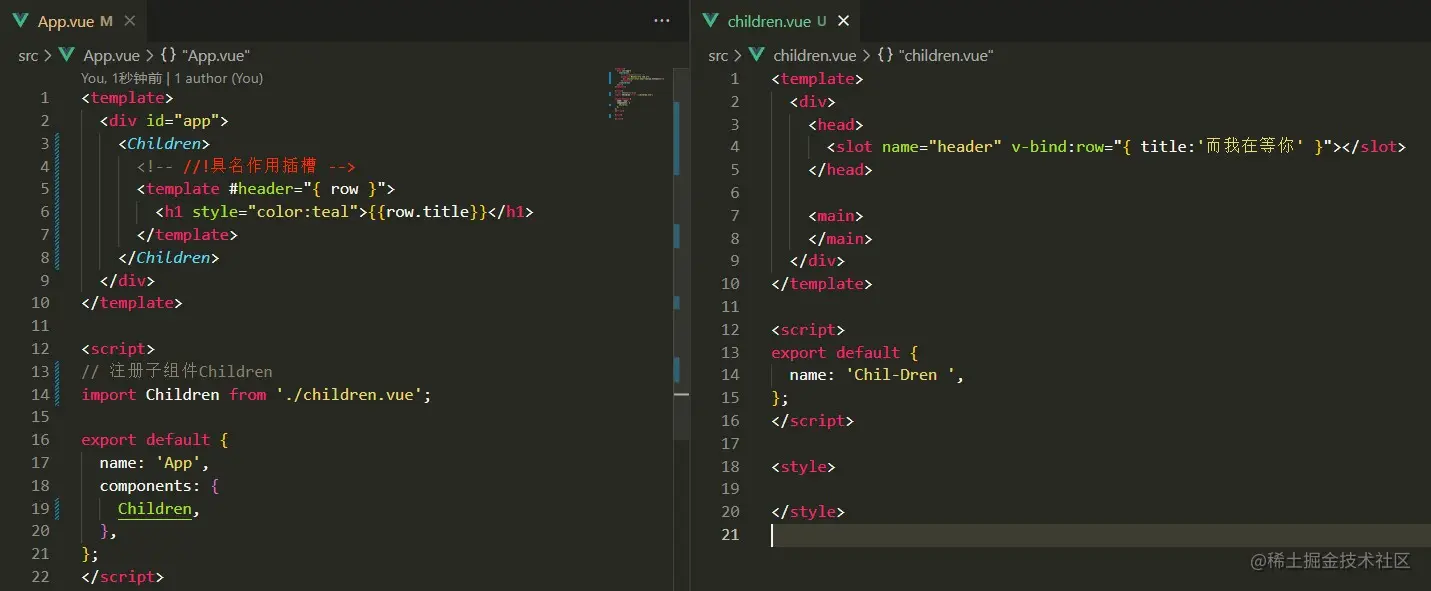This screenshot has width=1431, height=591.
Task: Click the Children entry under components
Action: click(x=155, y=508)
